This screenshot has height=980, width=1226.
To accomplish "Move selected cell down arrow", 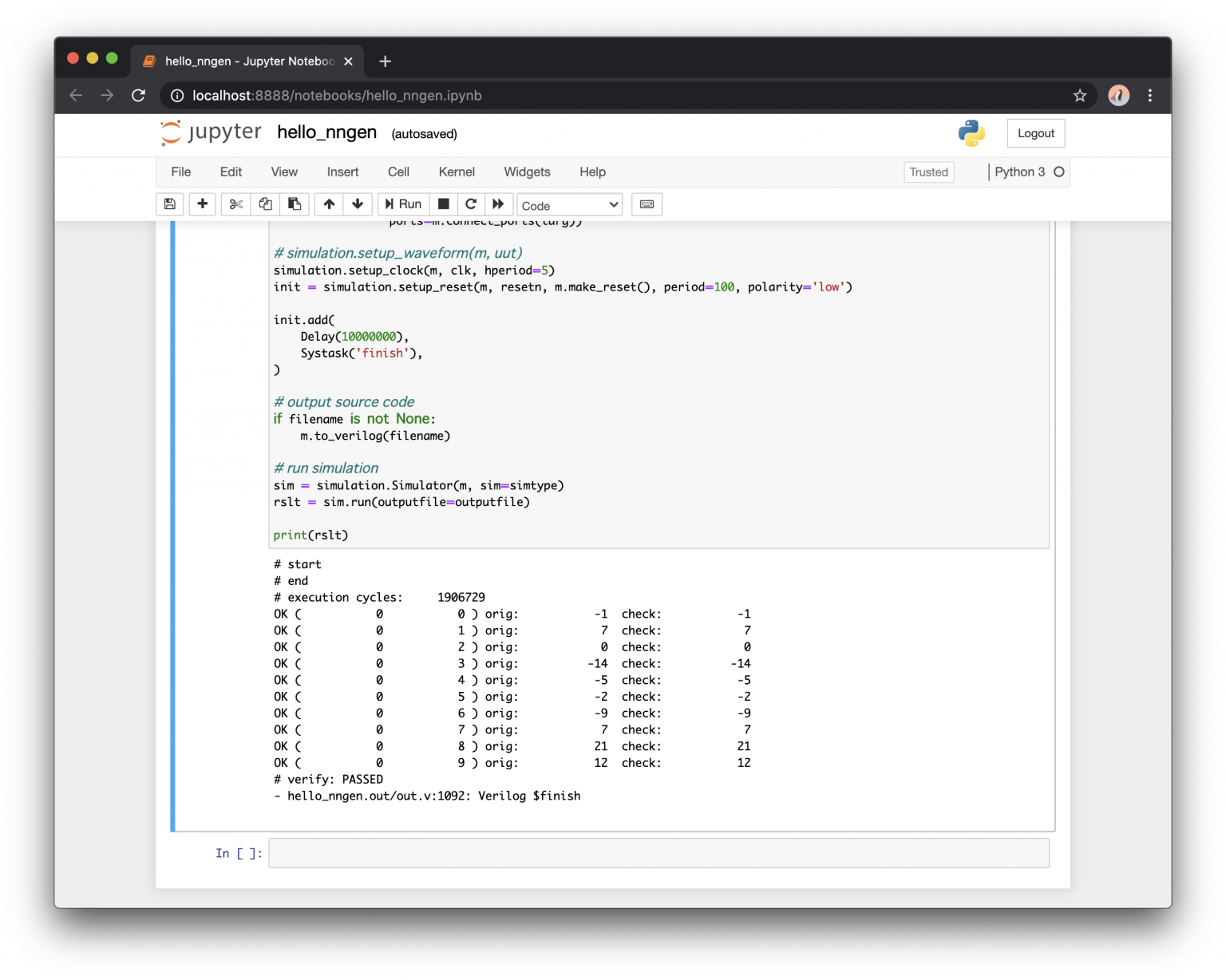I will (x=358, y=204).
